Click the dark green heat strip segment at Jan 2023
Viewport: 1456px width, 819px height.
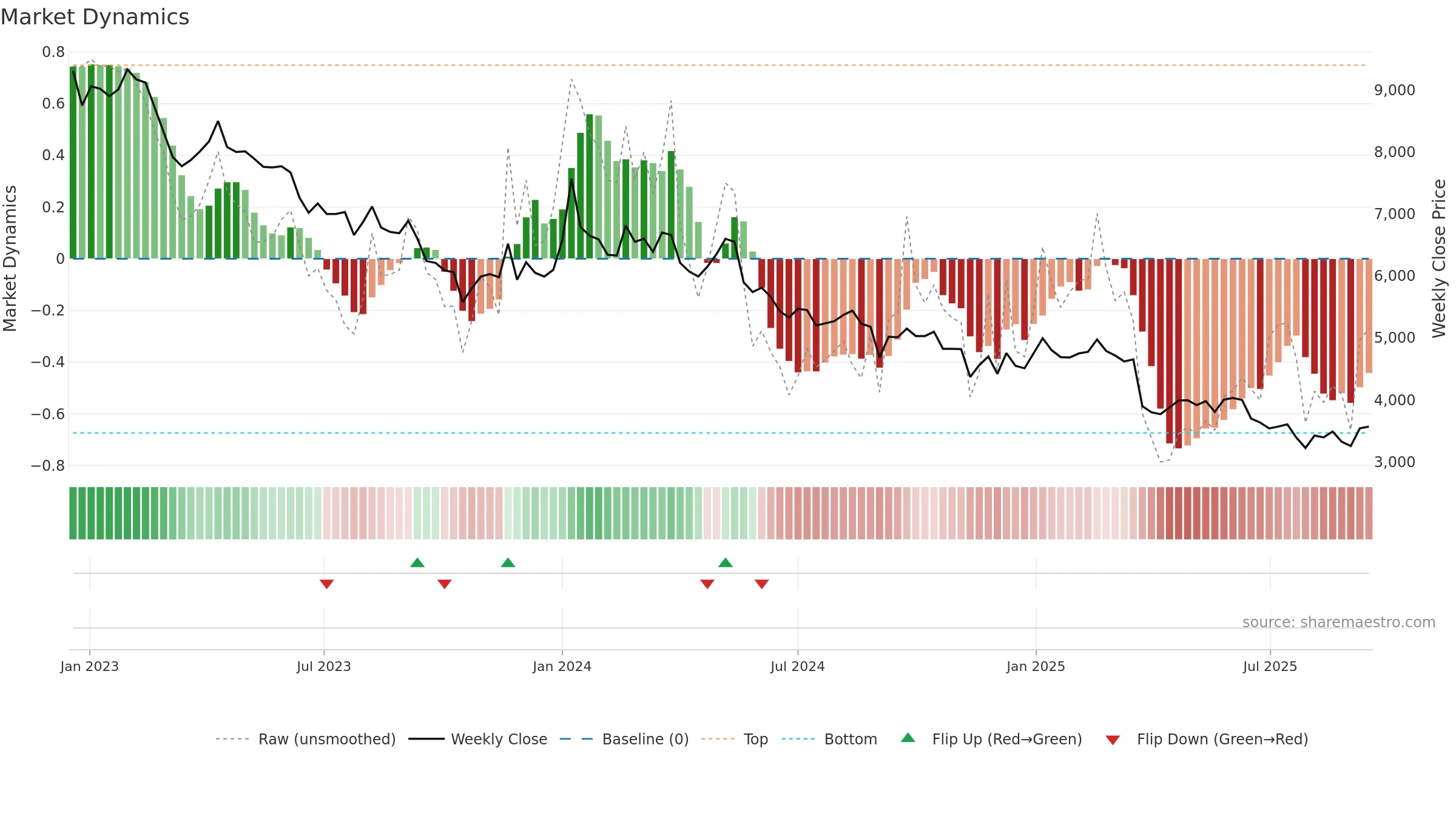[x=91, y=513]
